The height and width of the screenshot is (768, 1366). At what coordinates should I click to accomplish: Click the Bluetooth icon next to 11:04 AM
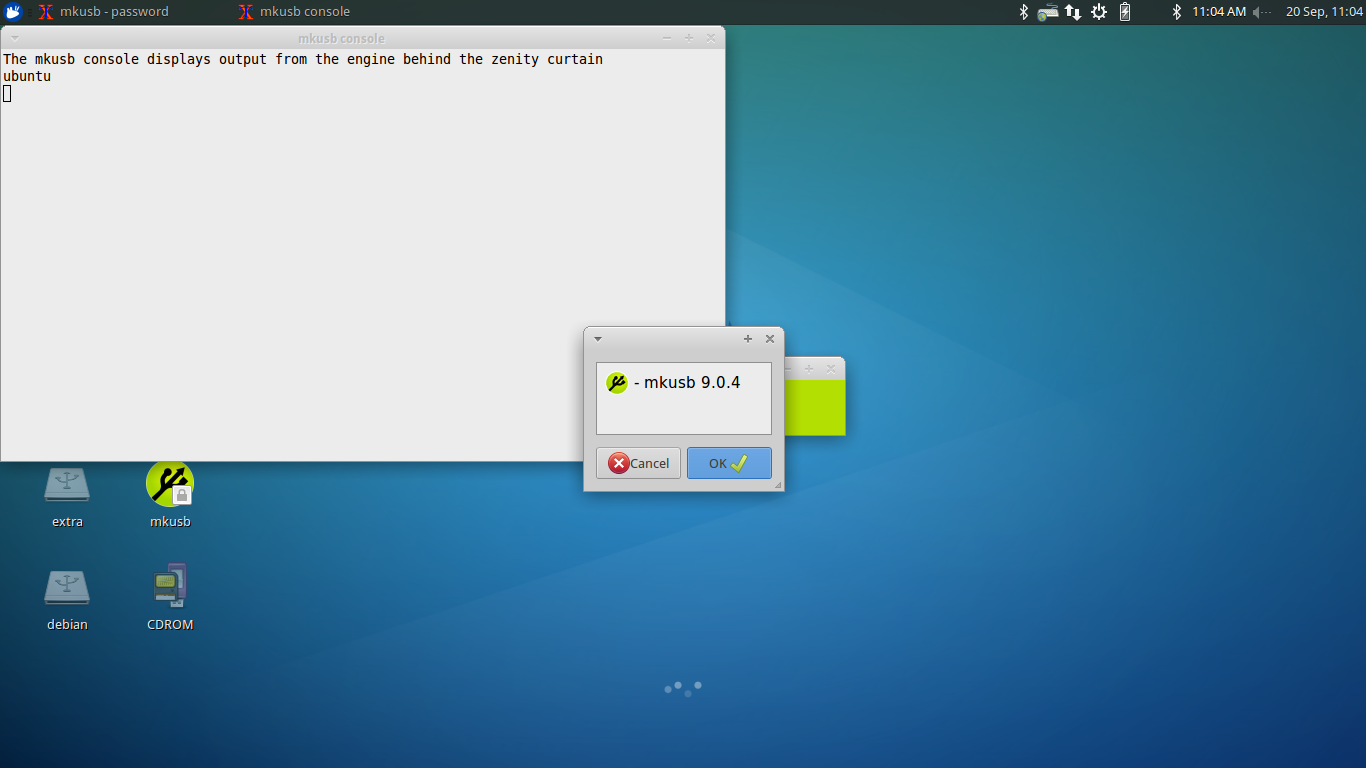[x=1177, y=12]
